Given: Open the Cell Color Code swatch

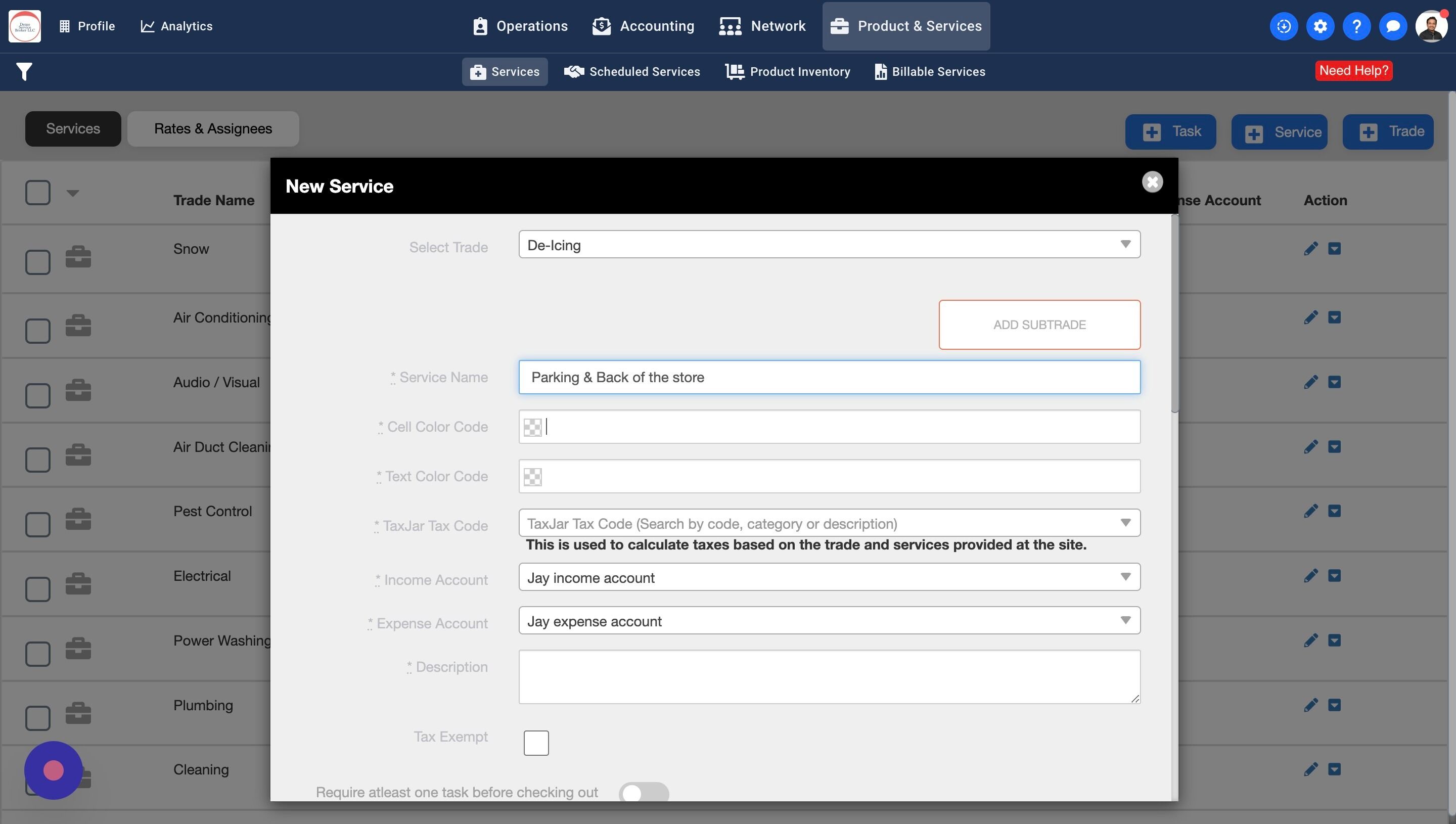Looking at the screenshot, I should (x=532, y=427).
